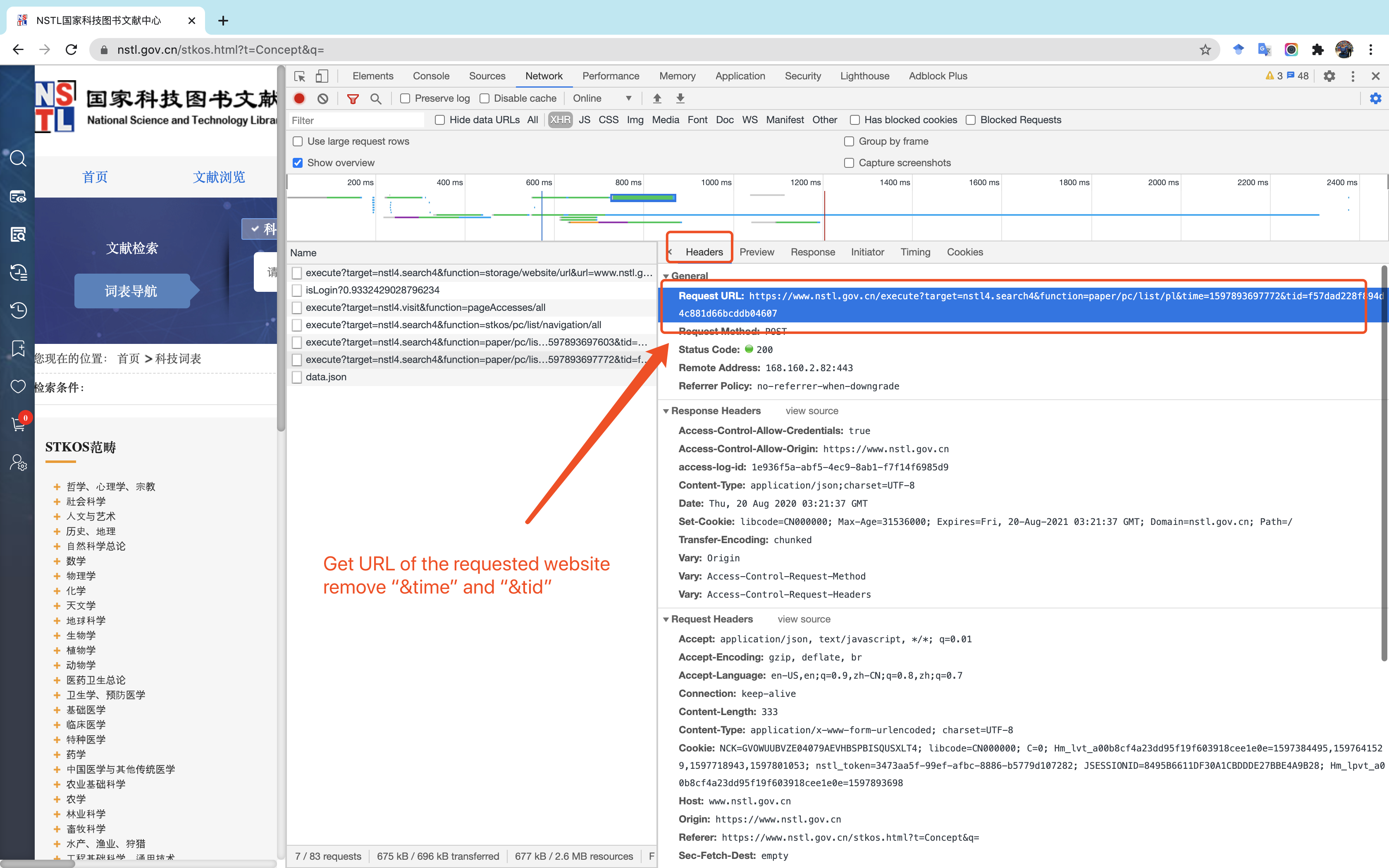The height and width of the screenshot is (868, 1389).
Task: Click the export HAR download icon
Action: (680, 98)
